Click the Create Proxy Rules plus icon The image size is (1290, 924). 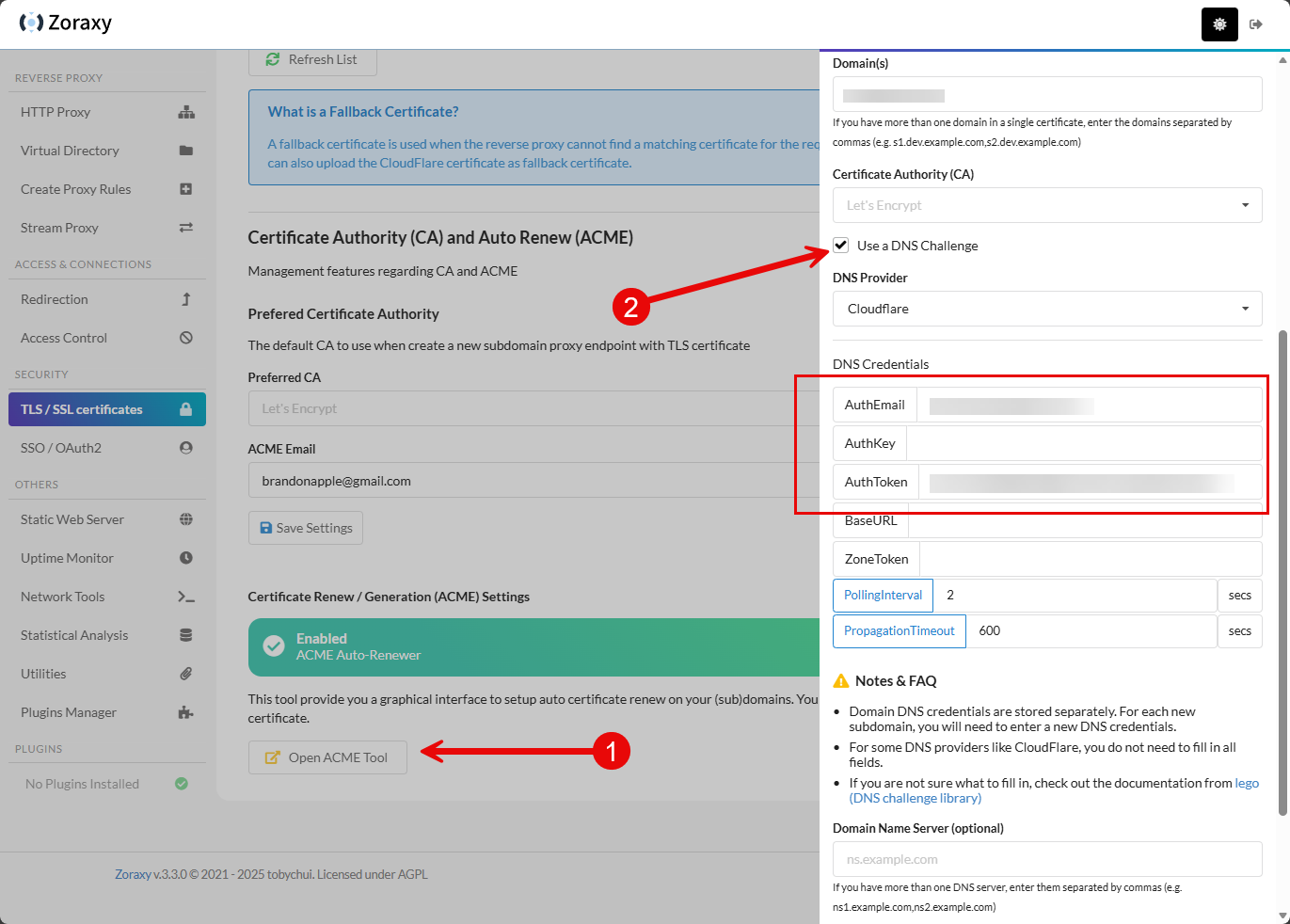coord(186,189)
